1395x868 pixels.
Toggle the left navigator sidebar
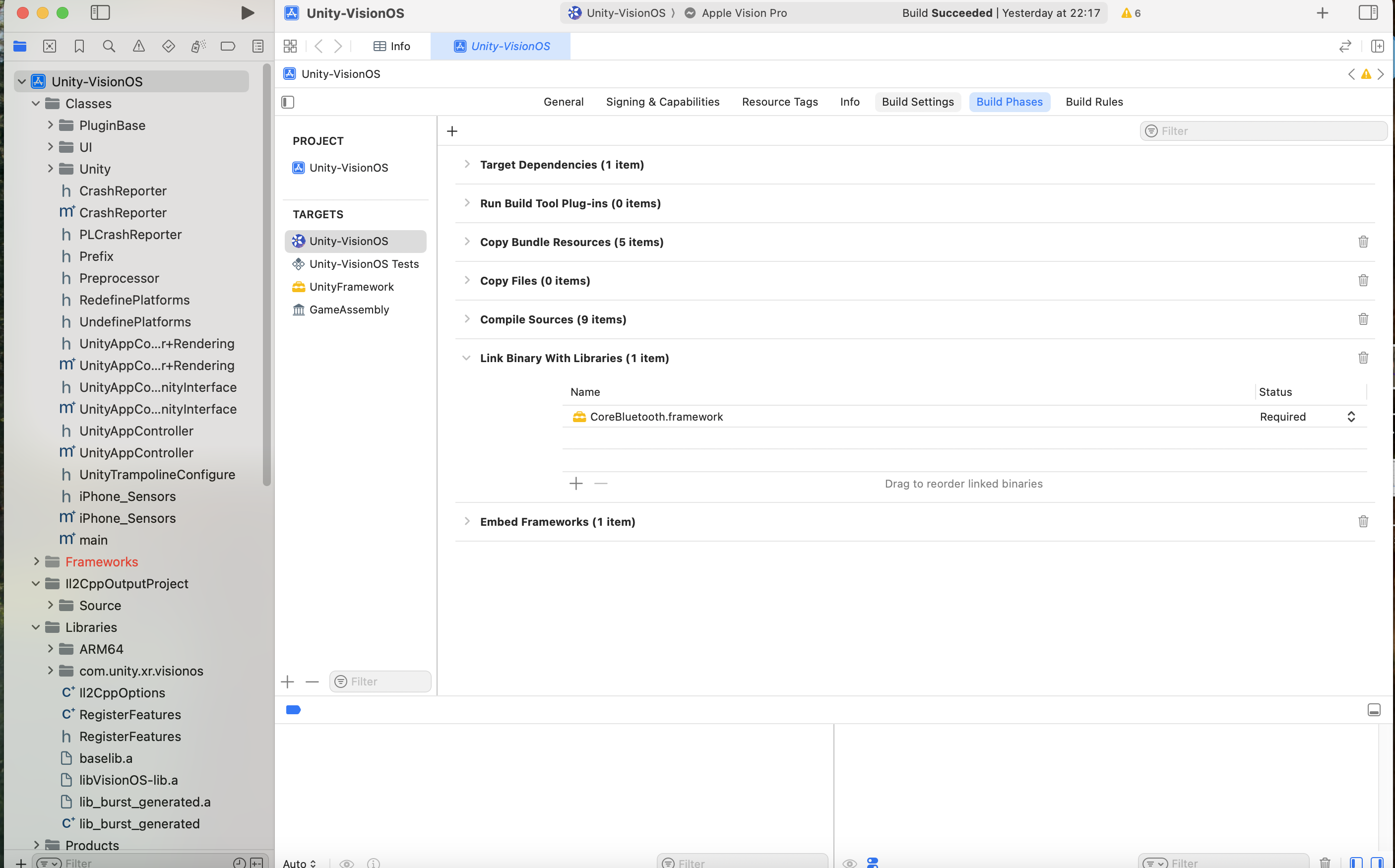coord(100,12)
